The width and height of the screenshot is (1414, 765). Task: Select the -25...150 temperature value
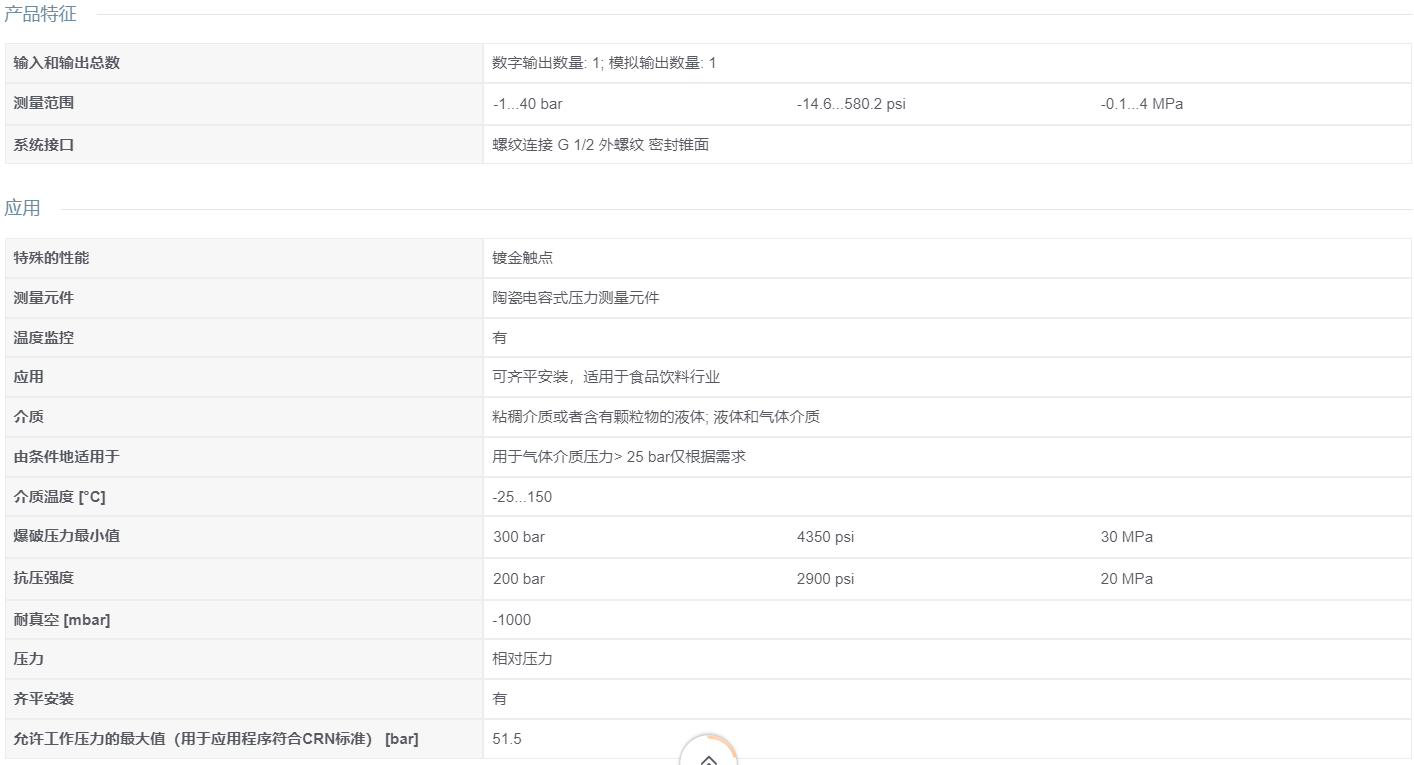(x=522, y=497)
